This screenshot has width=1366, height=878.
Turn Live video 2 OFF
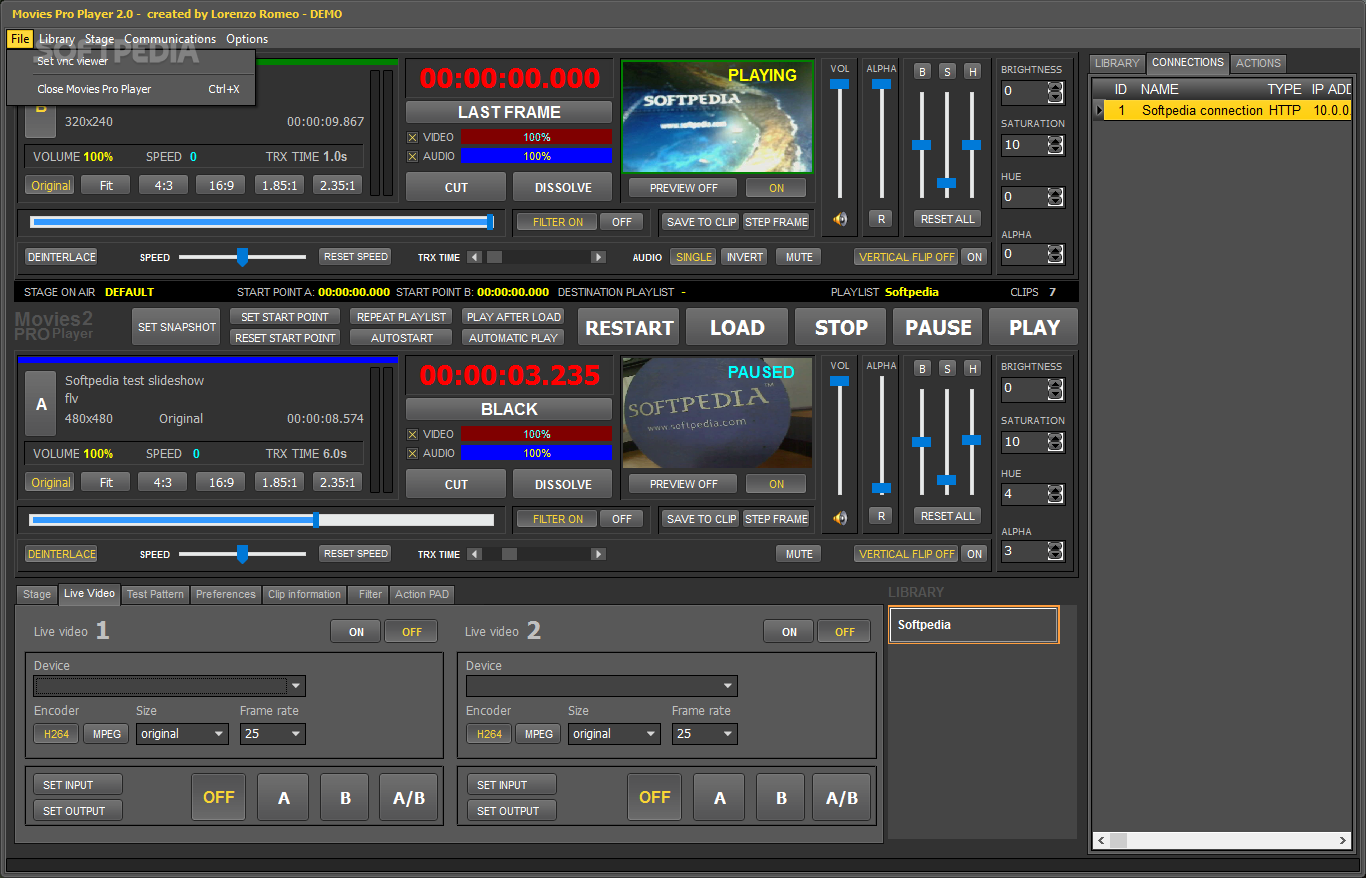pos(844,631)
